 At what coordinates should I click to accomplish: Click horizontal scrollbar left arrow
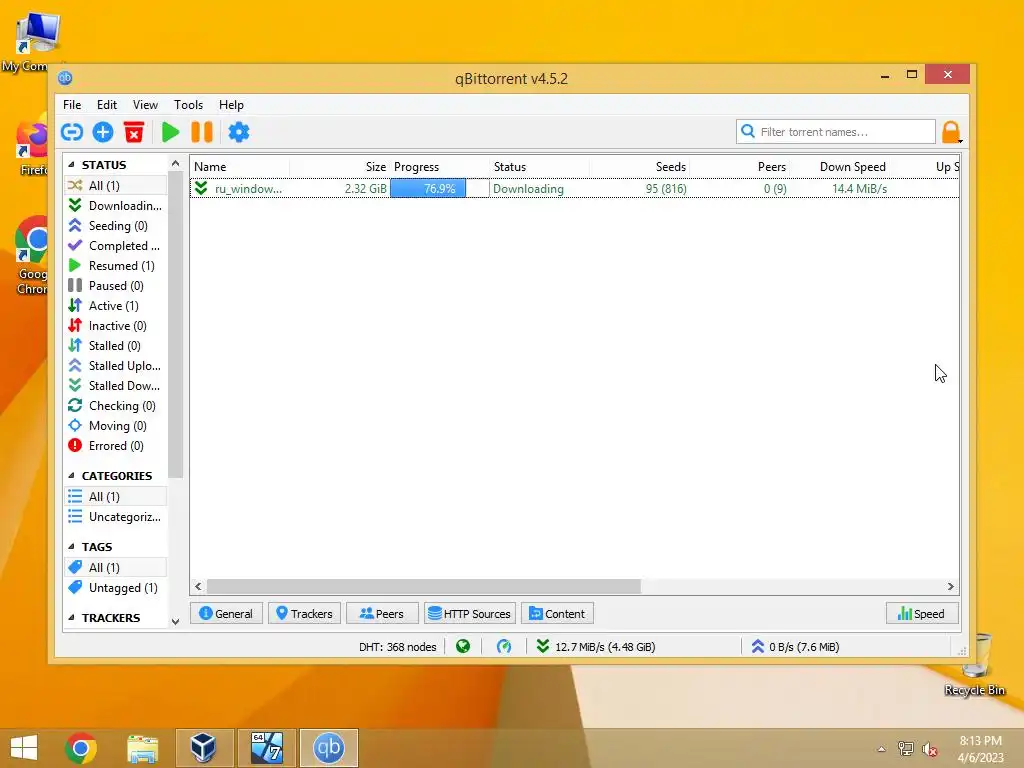[199, 586]
